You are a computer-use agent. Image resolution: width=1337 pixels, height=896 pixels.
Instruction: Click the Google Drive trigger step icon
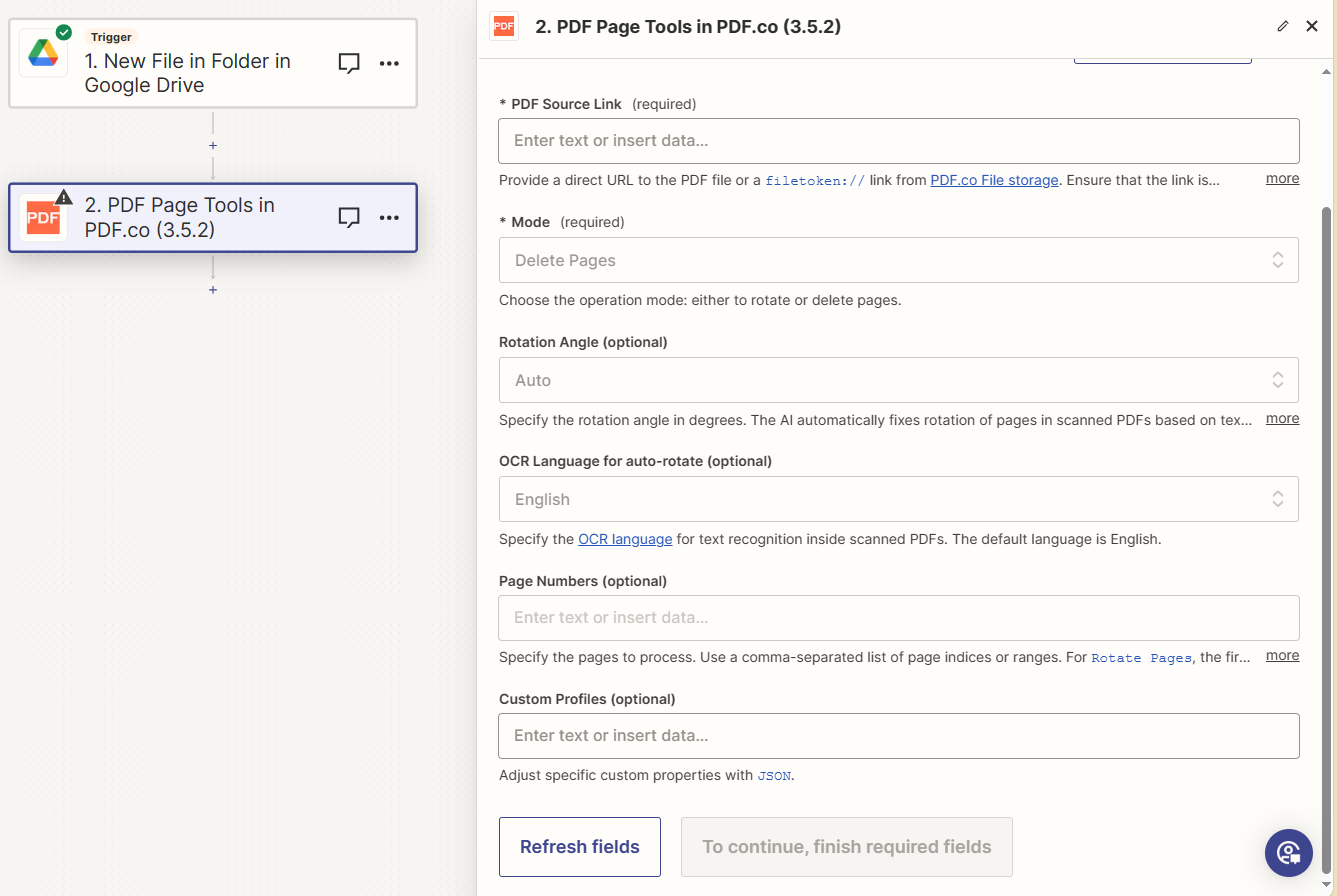click(43, 53)
